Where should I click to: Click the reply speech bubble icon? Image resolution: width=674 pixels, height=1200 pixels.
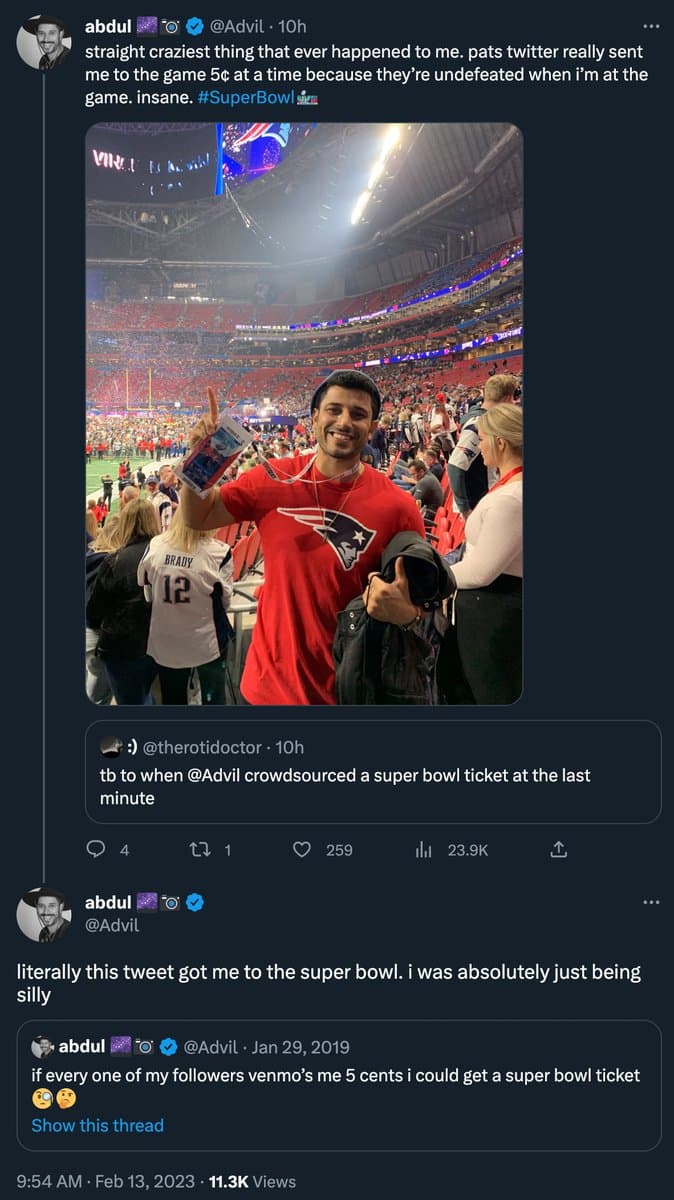point(96,849)
